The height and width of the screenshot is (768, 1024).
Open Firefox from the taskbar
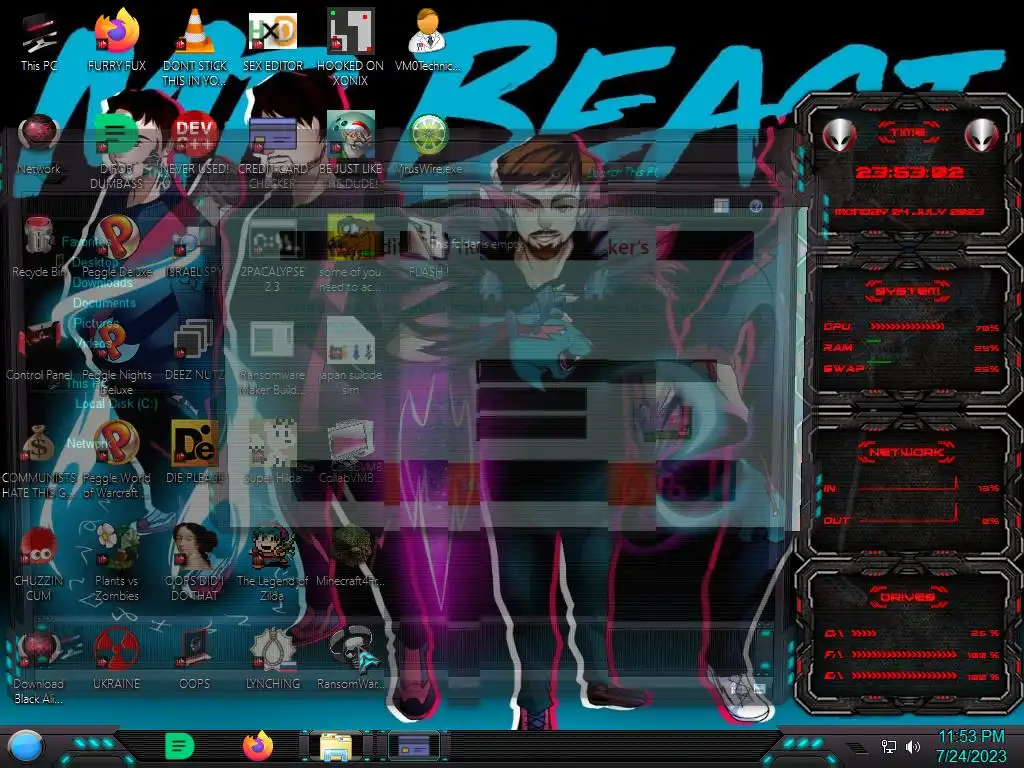click(258, 746)
